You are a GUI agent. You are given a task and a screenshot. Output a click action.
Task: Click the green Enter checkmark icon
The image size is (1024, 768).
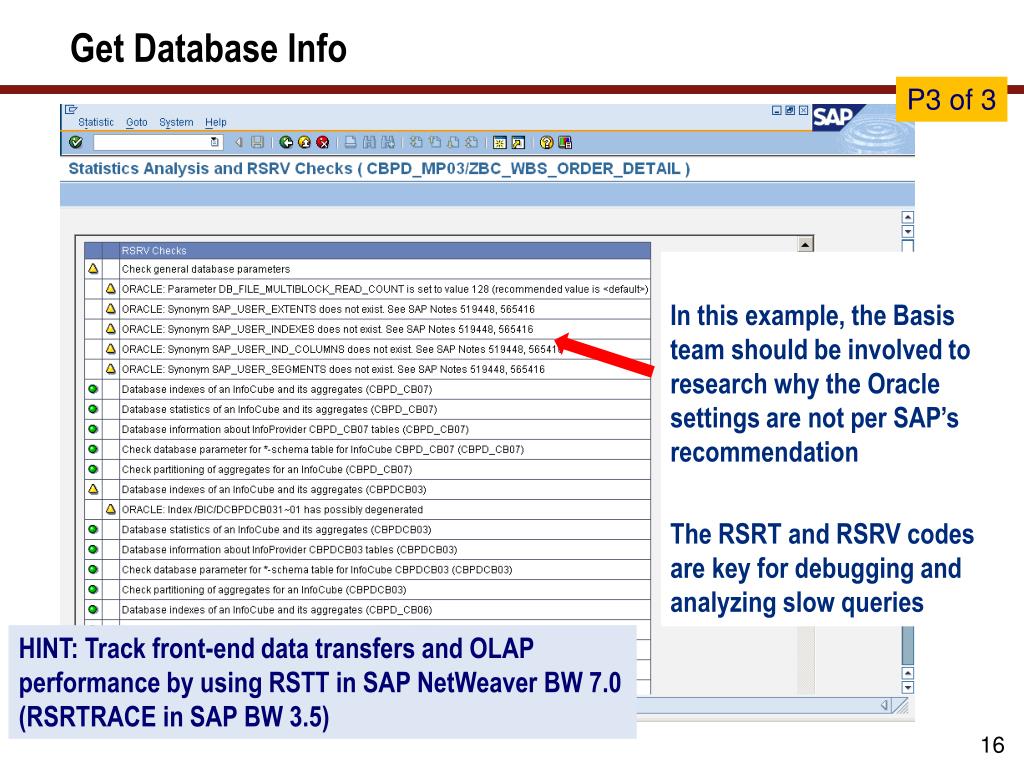pos(76,142)
